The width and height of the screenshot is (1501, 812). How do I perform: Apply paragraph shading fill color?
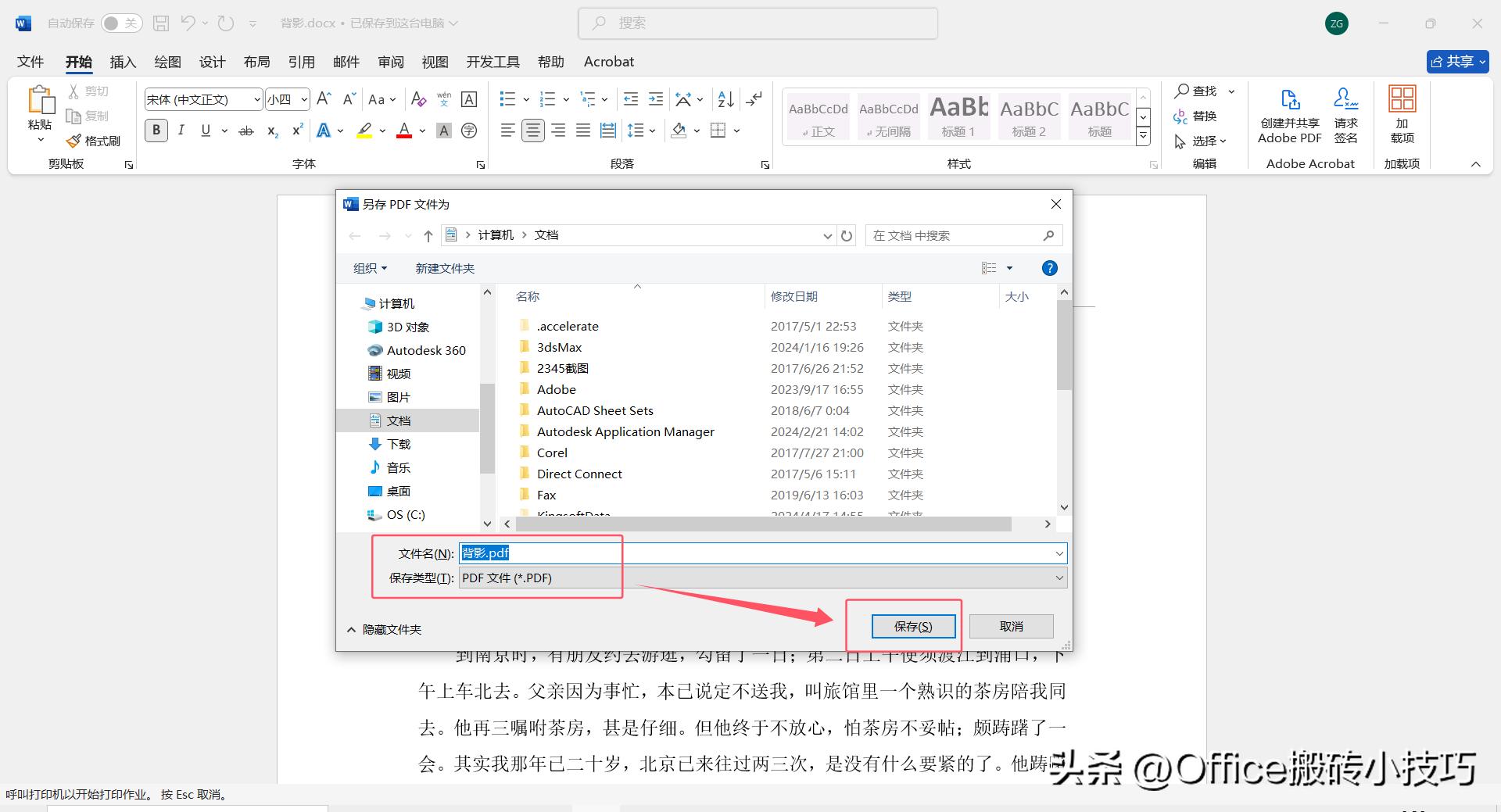coord(679,131)
